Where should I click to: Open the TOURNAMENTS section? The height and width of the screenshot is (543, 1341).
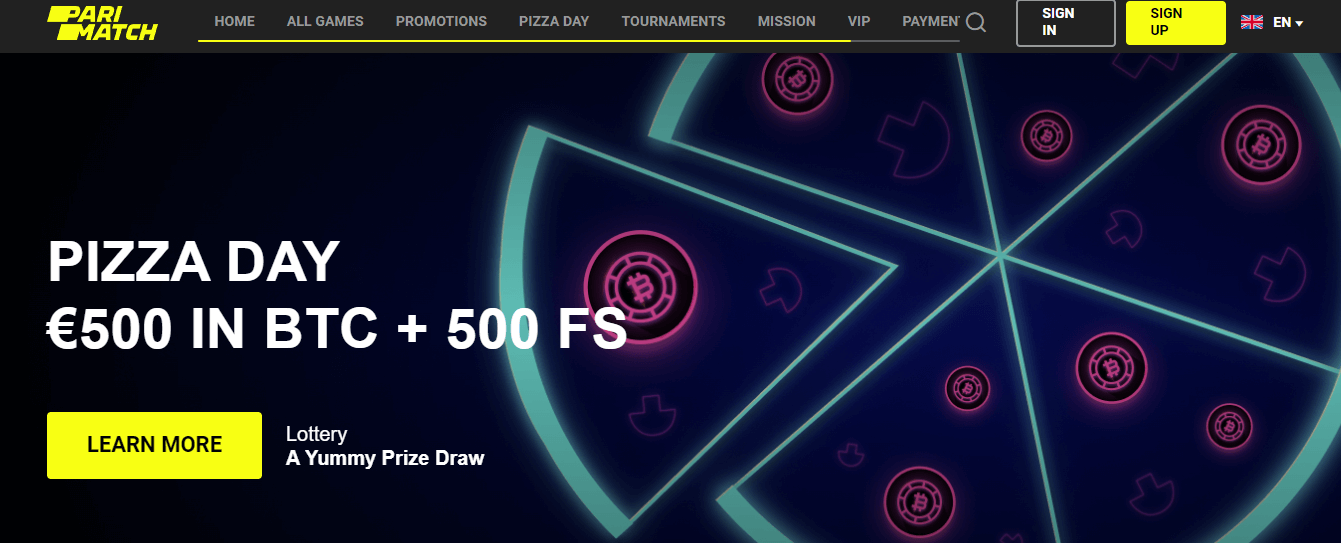click(x=673, y=21)
